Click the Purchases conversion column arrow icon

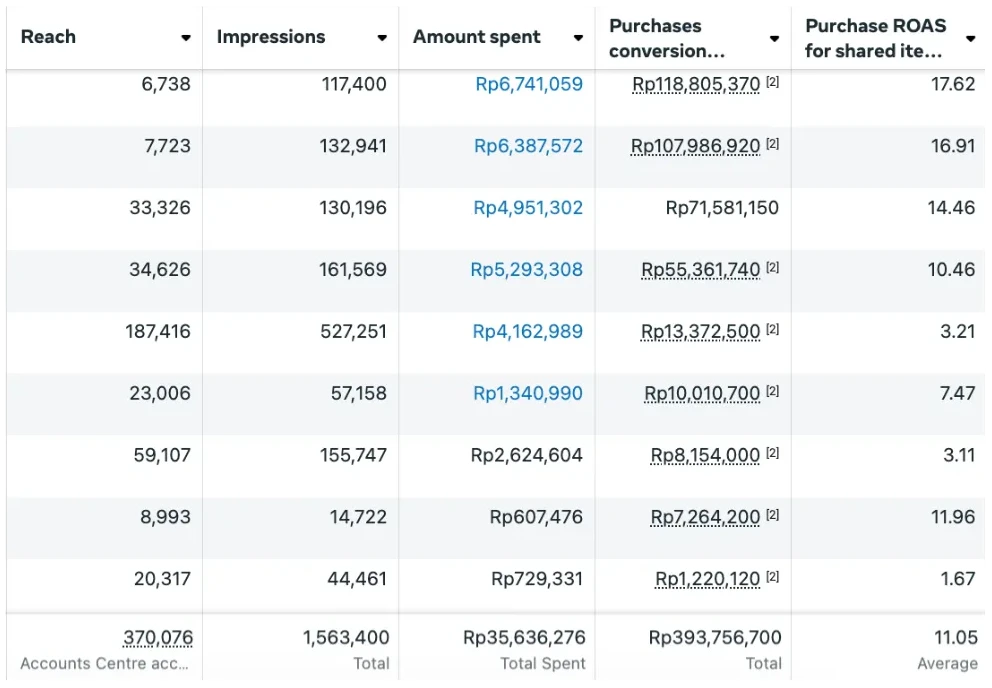(774, 37)
